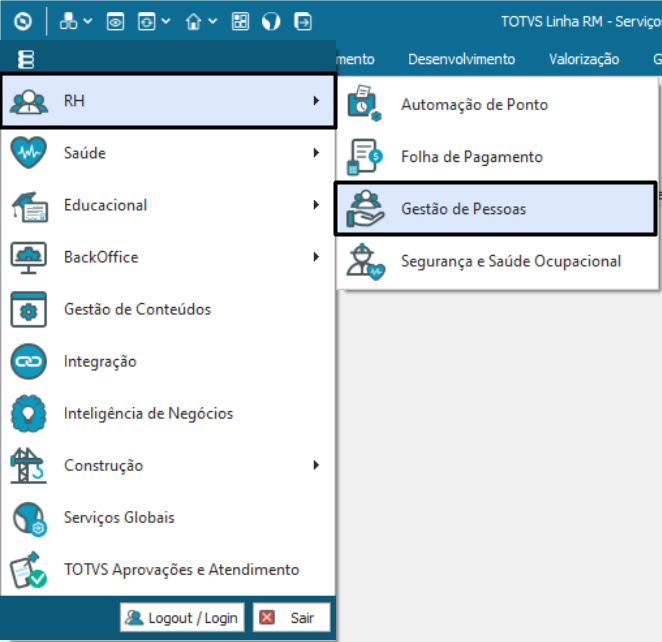Click the Construção crane icon

click(x=28, y=466)
